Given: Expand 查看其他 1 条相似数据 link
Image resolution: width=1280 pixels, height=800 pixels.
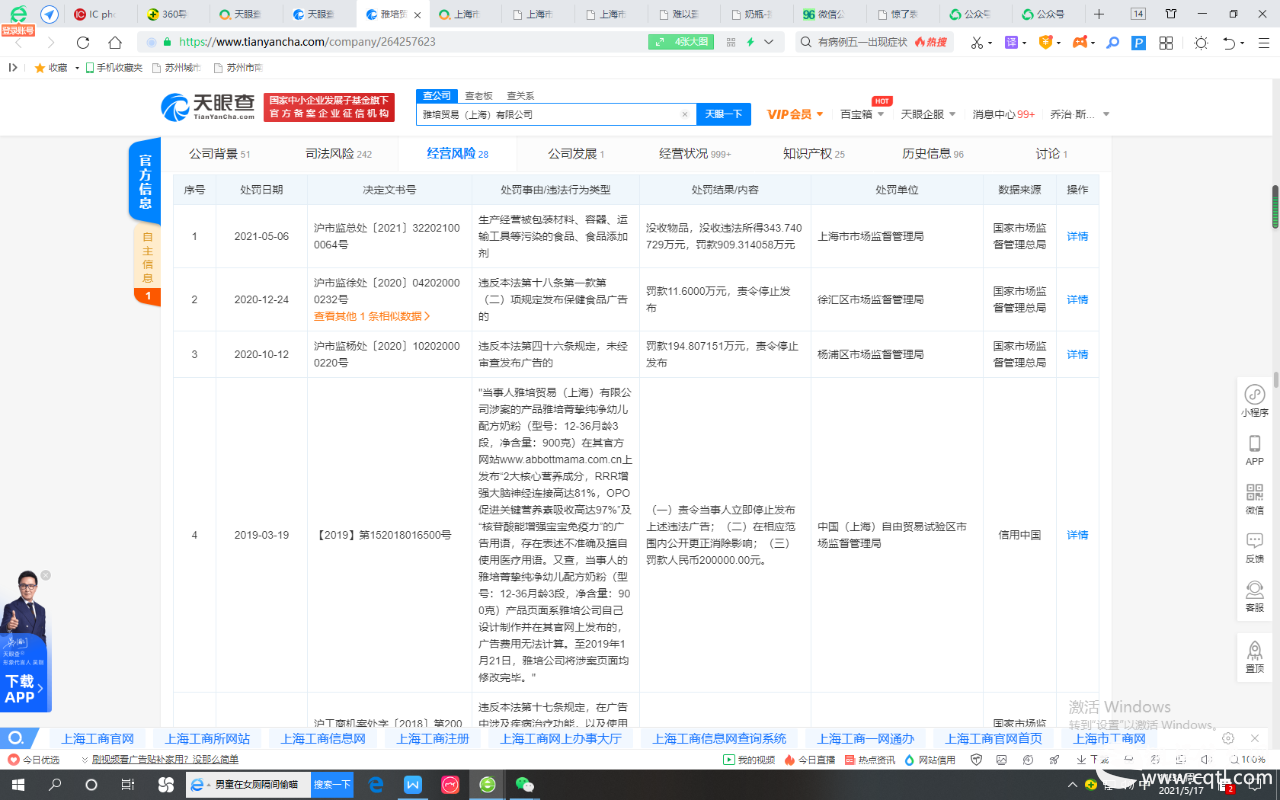Looking at the screenshot, I should pyautogui.click(x=372, y=316).
